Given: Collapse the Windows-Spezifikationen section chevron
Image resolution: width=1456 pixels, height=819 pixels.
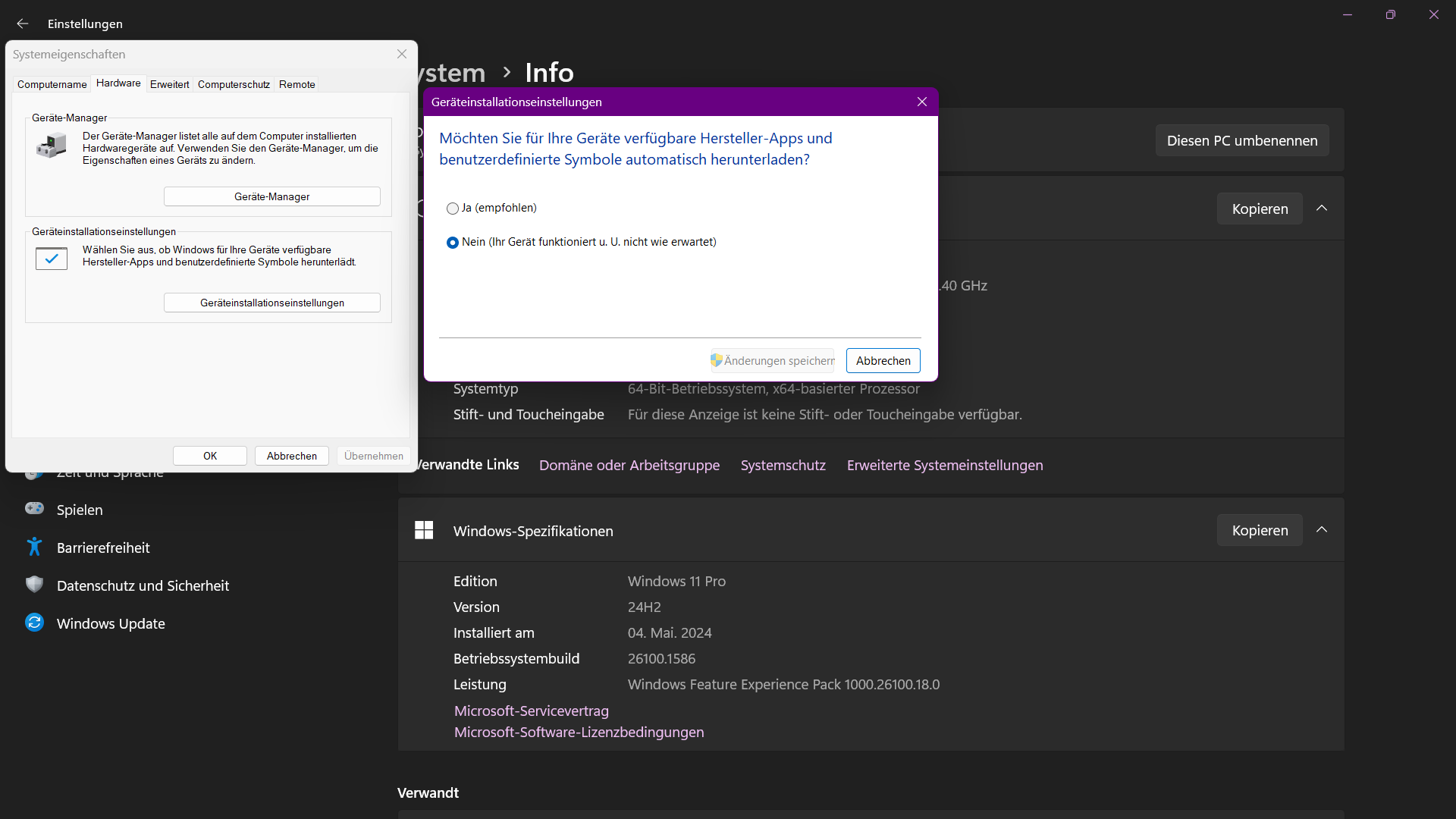Looking at the screenshot, I should pyautogui.click(x=1322, y=530).
